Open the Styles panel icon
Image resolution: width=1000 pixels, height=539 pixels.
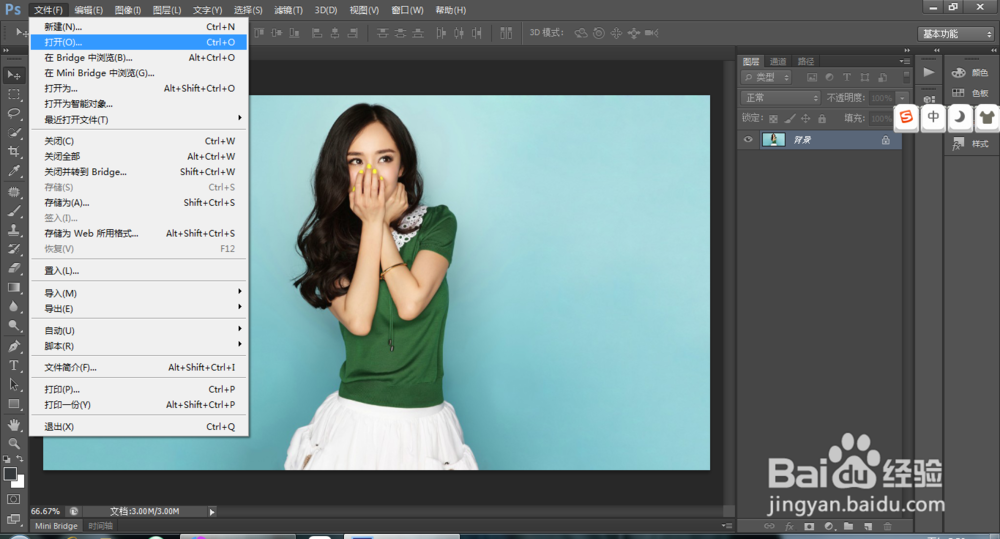[x=958, y=144]
